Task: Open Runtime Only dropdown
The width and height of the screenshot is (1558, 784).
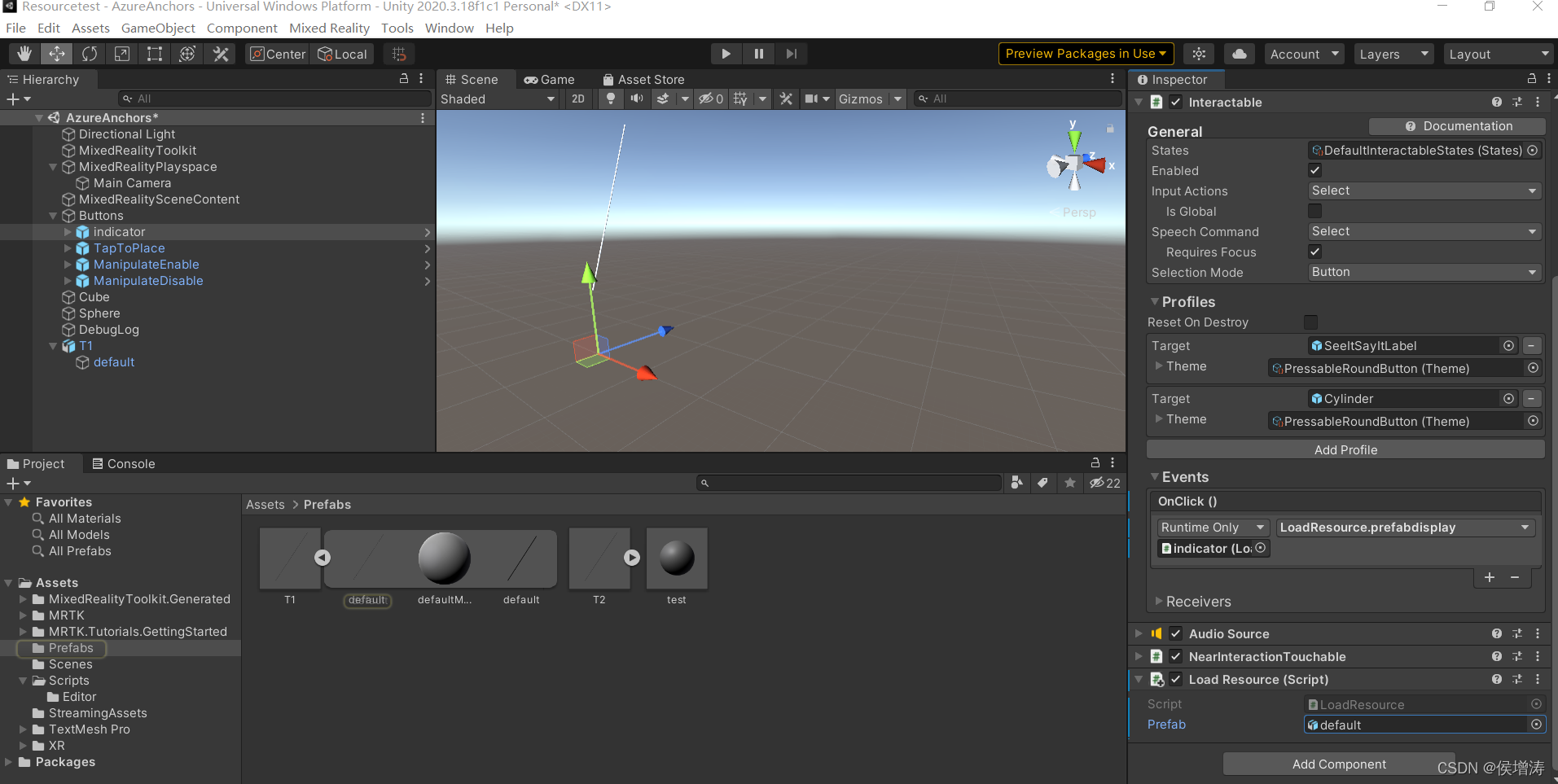Action: coord(1213,528)
